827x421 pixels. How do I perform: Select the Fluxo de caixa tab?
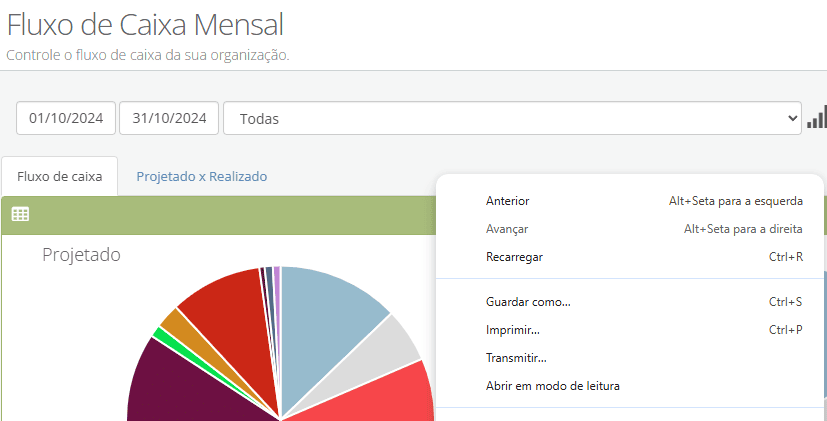pos(60,176)
